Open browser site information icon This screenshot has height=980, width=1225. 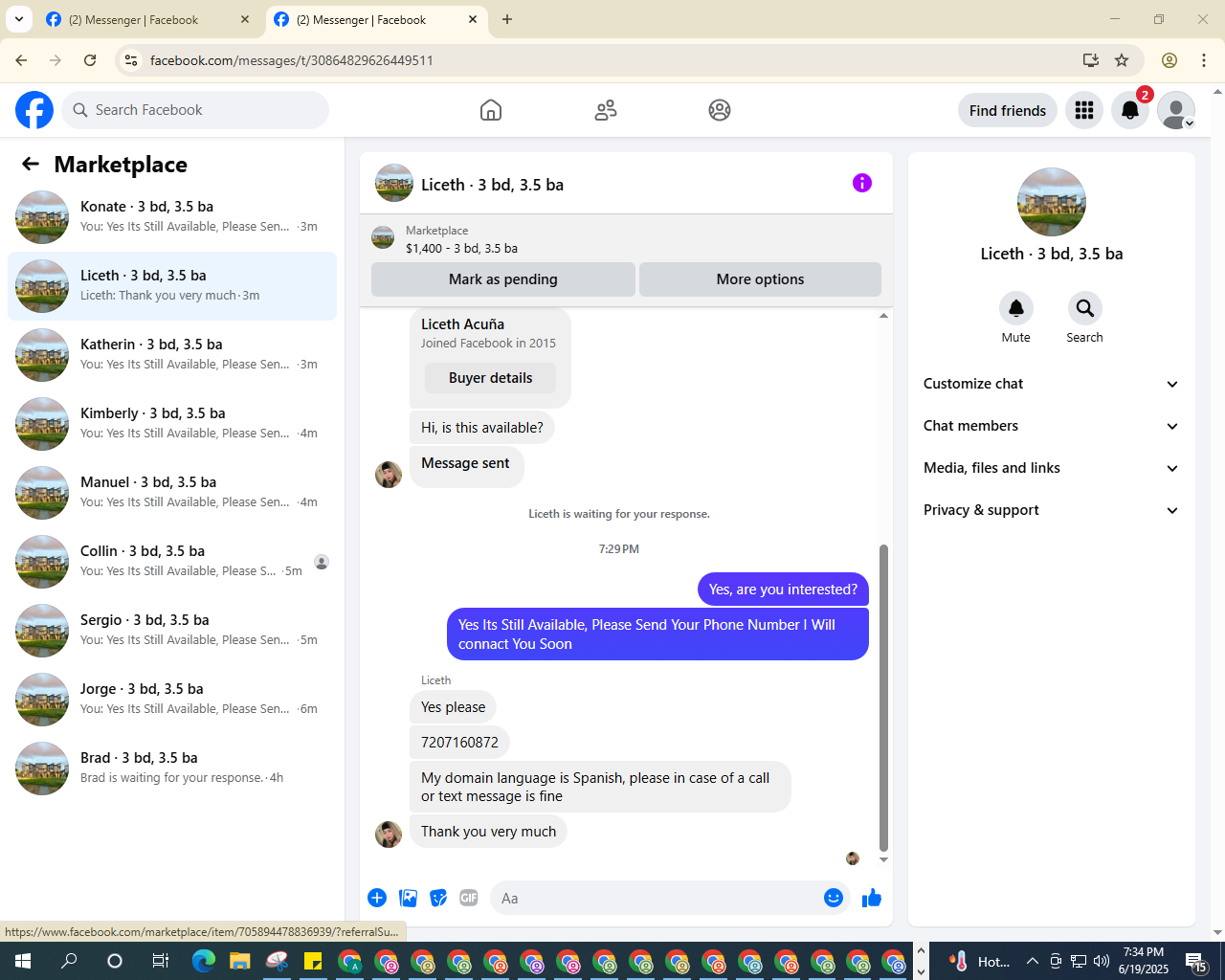pos(131,60)
